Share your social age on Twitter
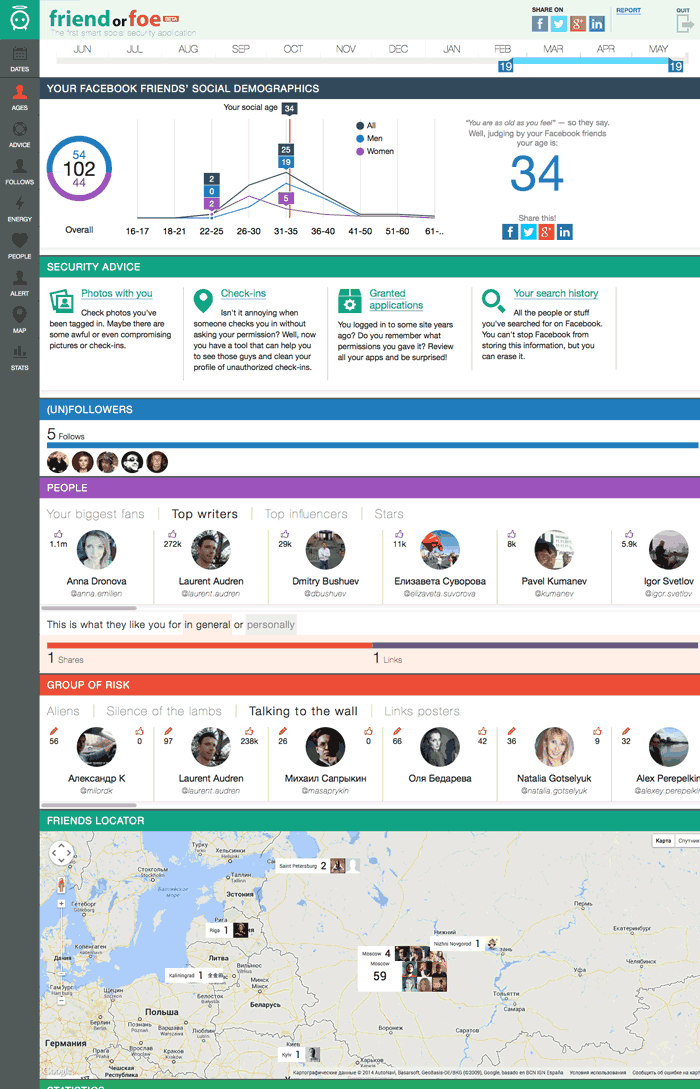 (528, 232)
